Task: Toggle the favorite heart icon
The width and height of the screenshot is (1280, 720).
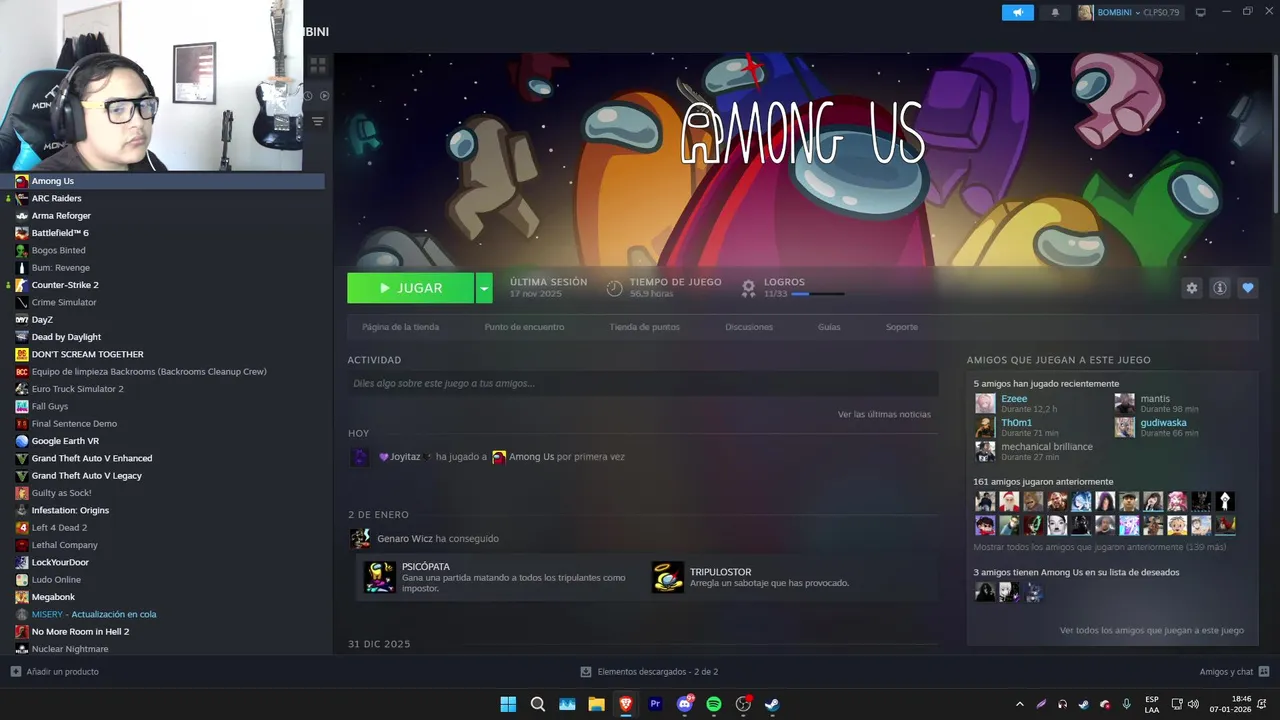Action: pyautogui.click(x=1247, y=288)
